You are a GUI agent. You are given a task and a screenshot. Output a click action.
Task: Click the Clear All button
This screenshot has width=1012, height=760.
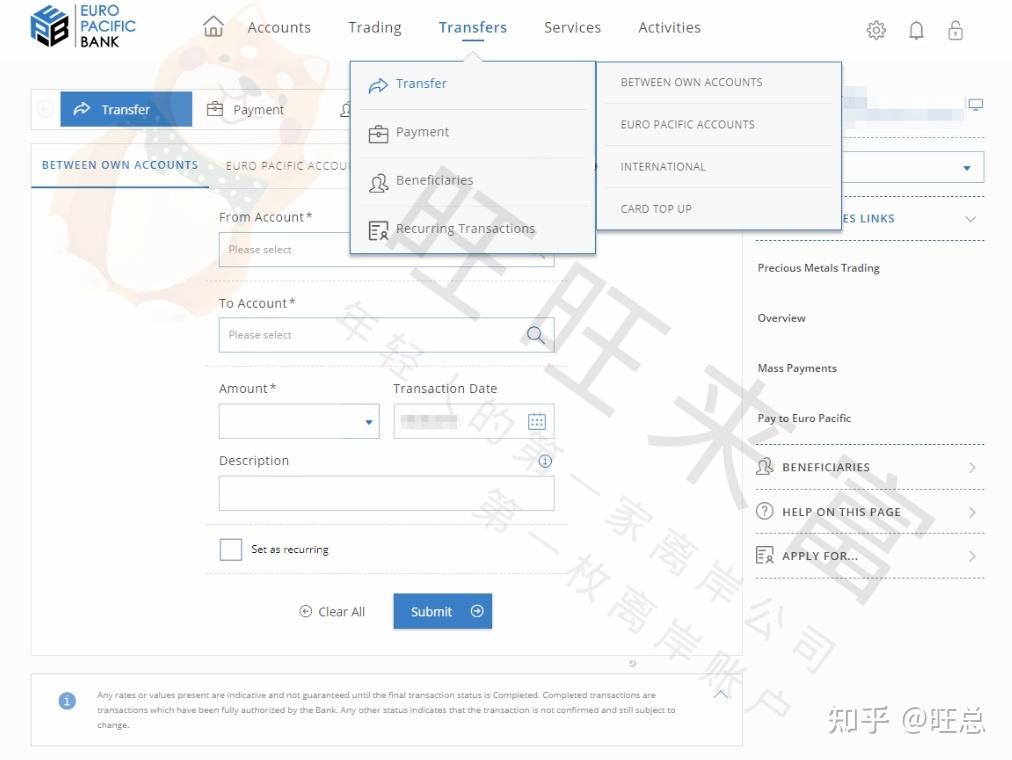[x=332, y=612]
